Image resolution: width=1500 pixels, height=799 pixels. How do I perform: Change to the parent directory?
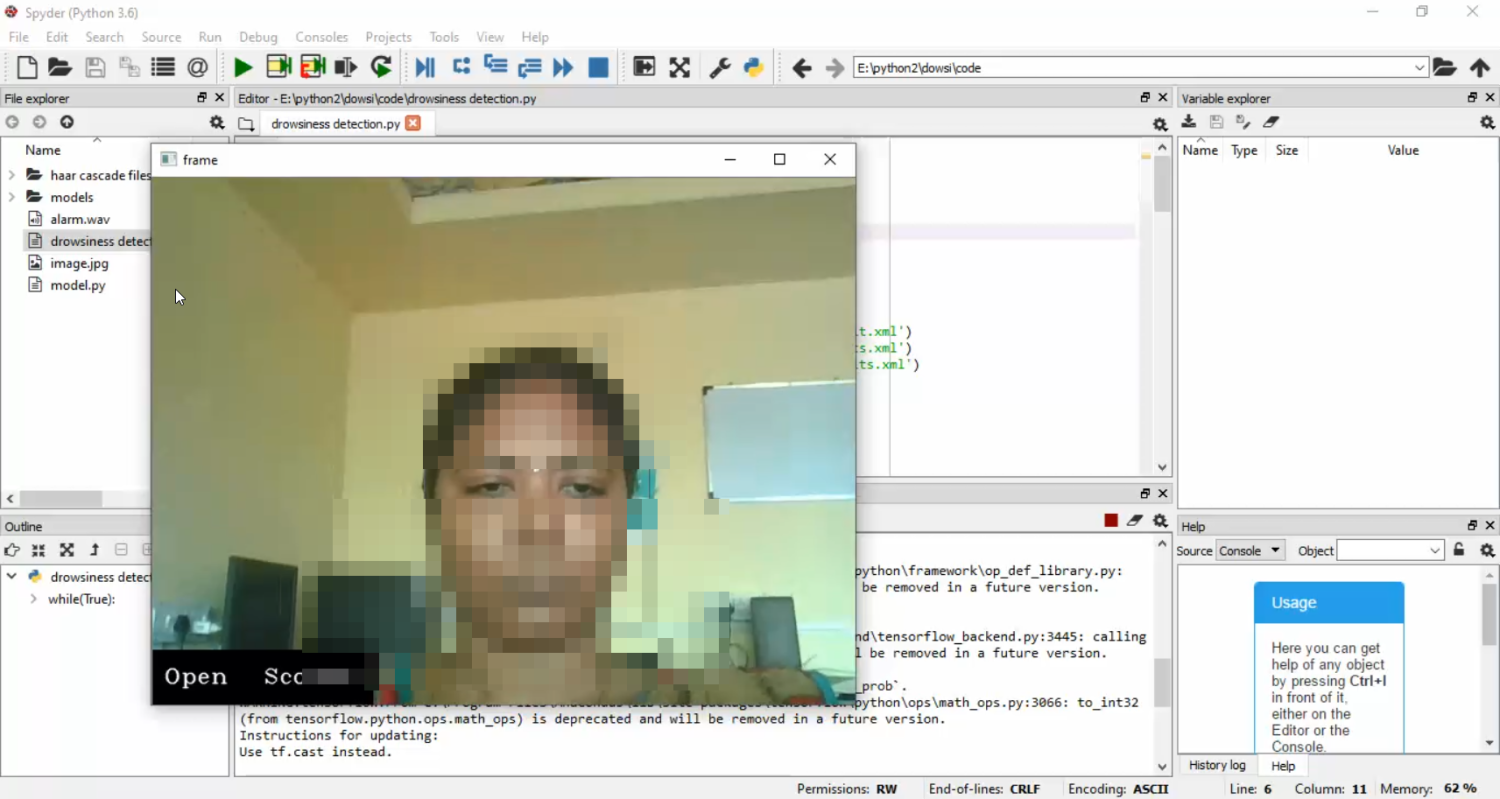1480,68
